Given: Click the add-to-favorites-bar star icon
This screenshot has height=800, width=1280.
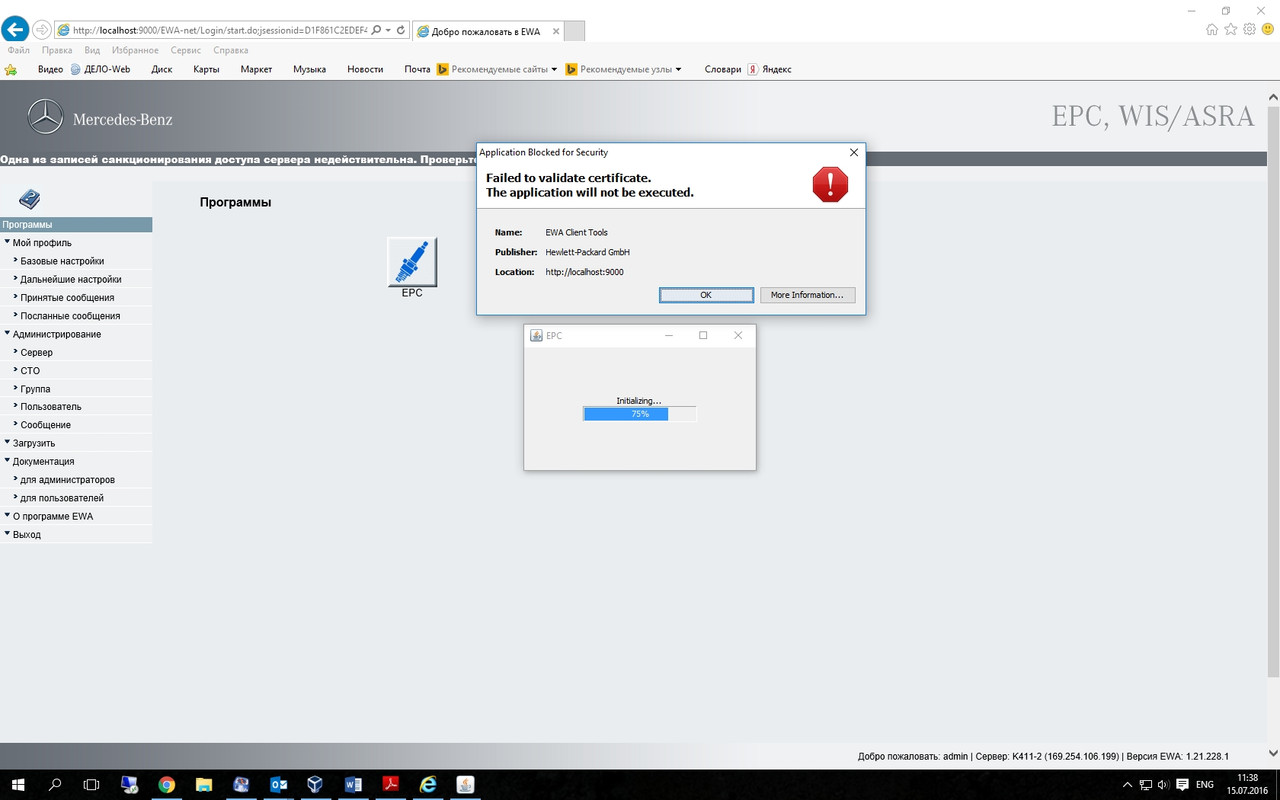Looking at the screenshot, I should coord(11,70).
